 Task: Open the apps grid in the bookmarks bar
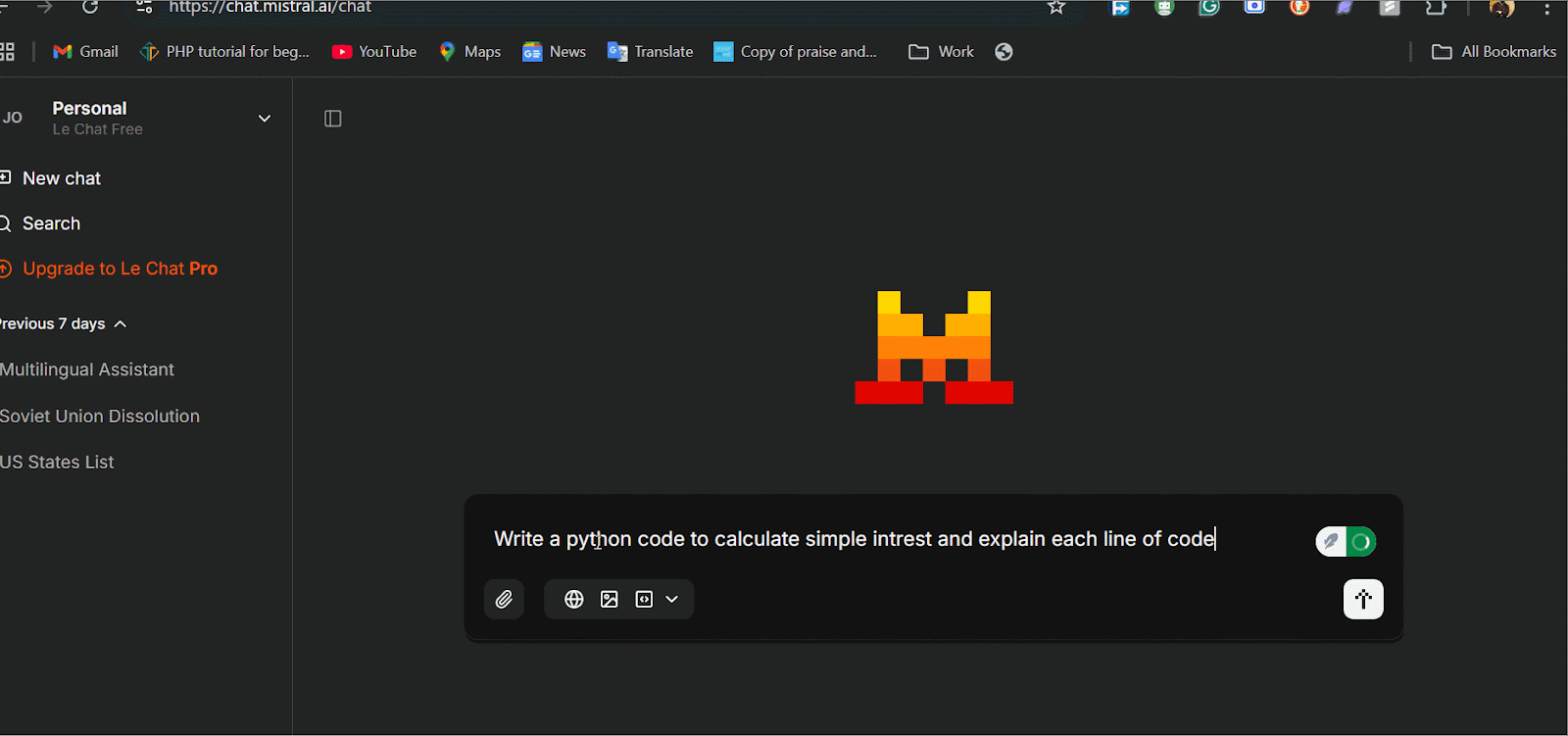click(7, 52)
